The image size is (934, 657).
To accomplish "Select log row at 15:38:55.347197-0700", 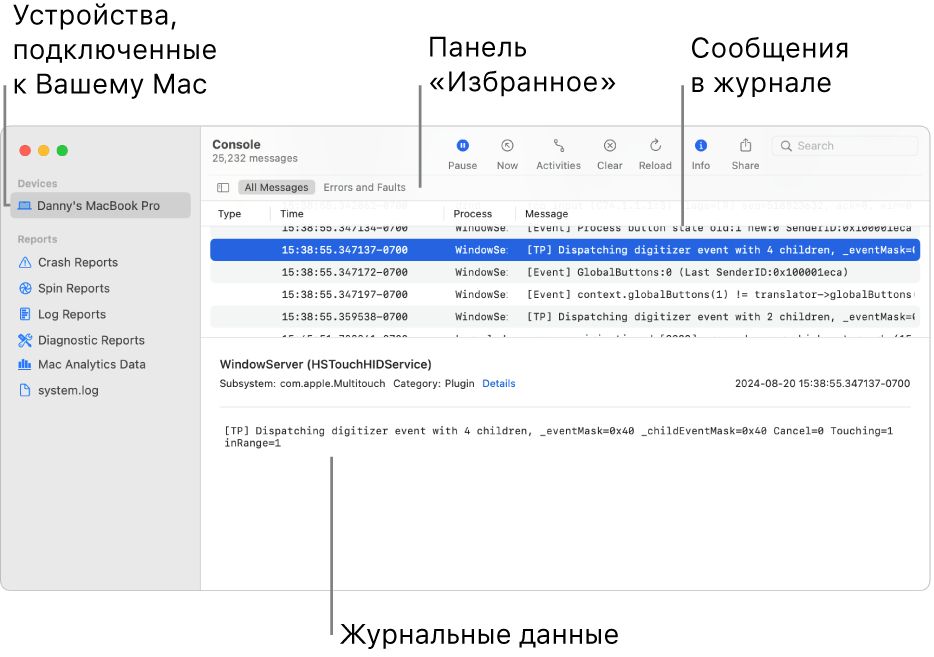I will point(565,294).
